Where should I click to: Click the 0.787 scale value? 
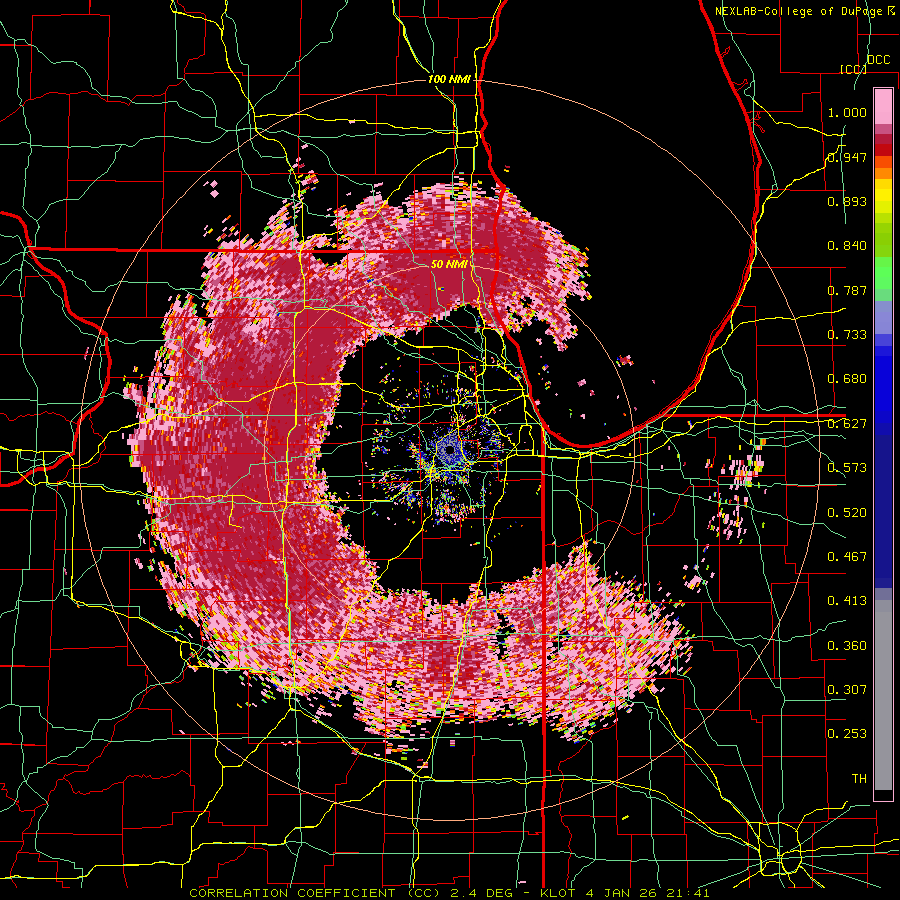[847, 290]
